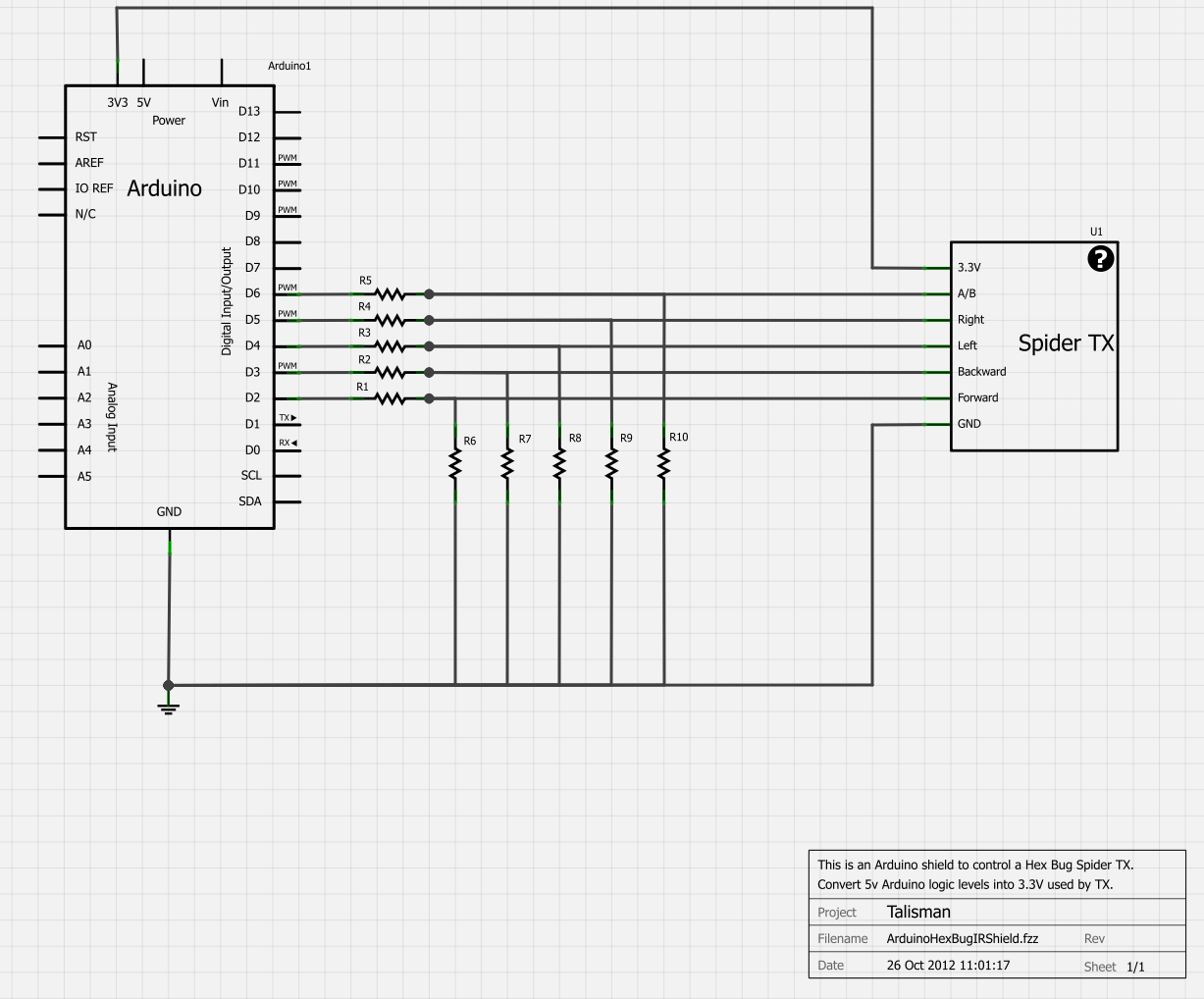Click the D13 pin label

(x=249, y=112)
